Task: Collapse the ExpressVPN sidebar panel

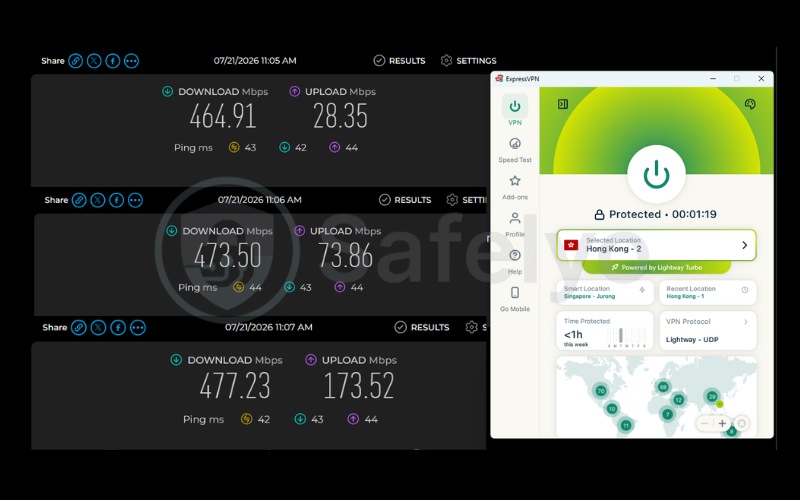Action: pos(563,104)
